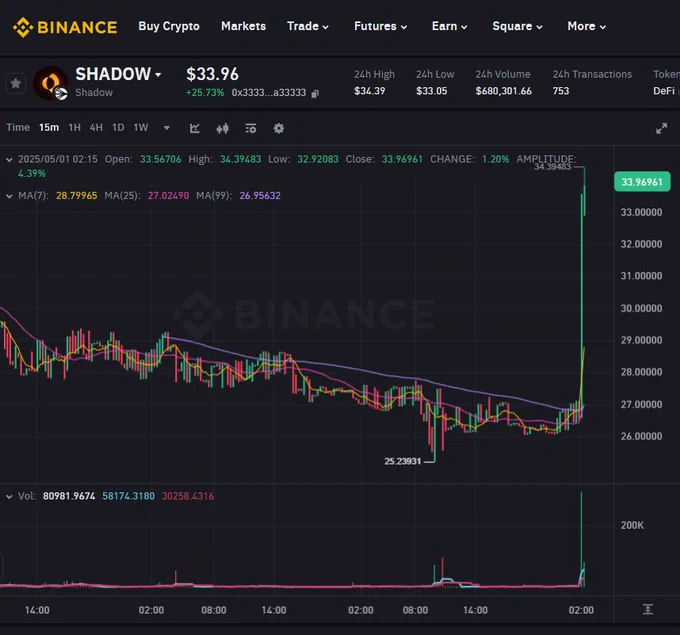This screenshot has height=635, width=680.
Task: Click the Shadow token logo
Action: click(51, 83)
